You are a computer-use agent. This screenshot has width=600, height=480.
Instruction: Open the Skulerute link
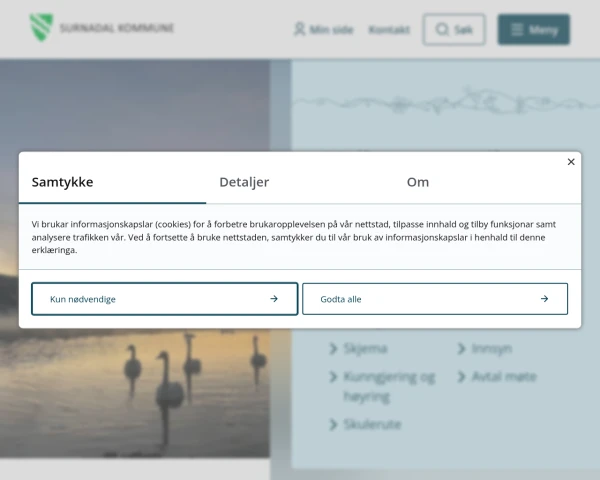click(365, 424)
